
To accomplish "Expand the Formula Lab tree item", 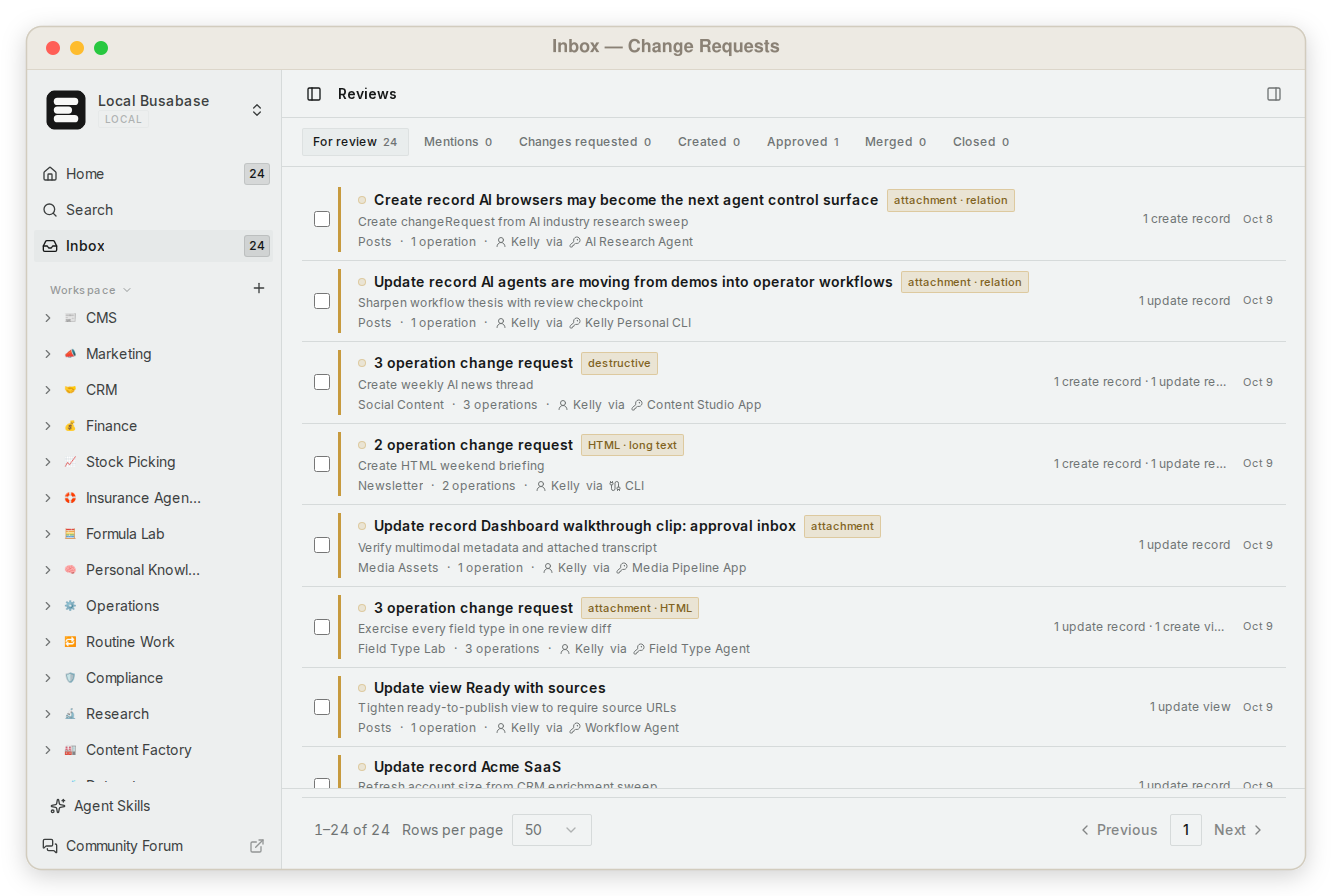I will 47,534.
